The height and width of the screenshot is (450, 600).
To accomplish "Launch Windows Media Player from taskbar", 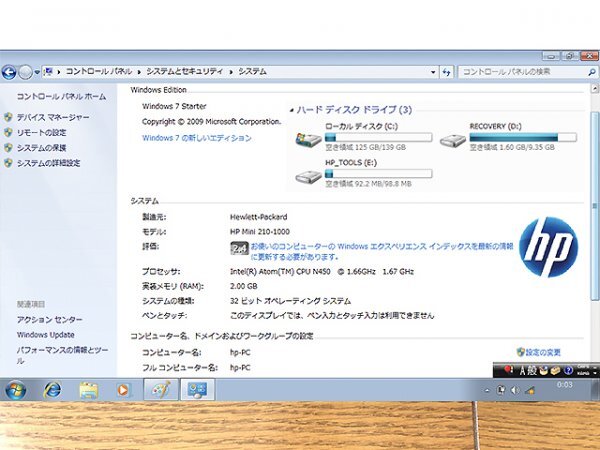I will pyautogui.click(x=123, y=390).
